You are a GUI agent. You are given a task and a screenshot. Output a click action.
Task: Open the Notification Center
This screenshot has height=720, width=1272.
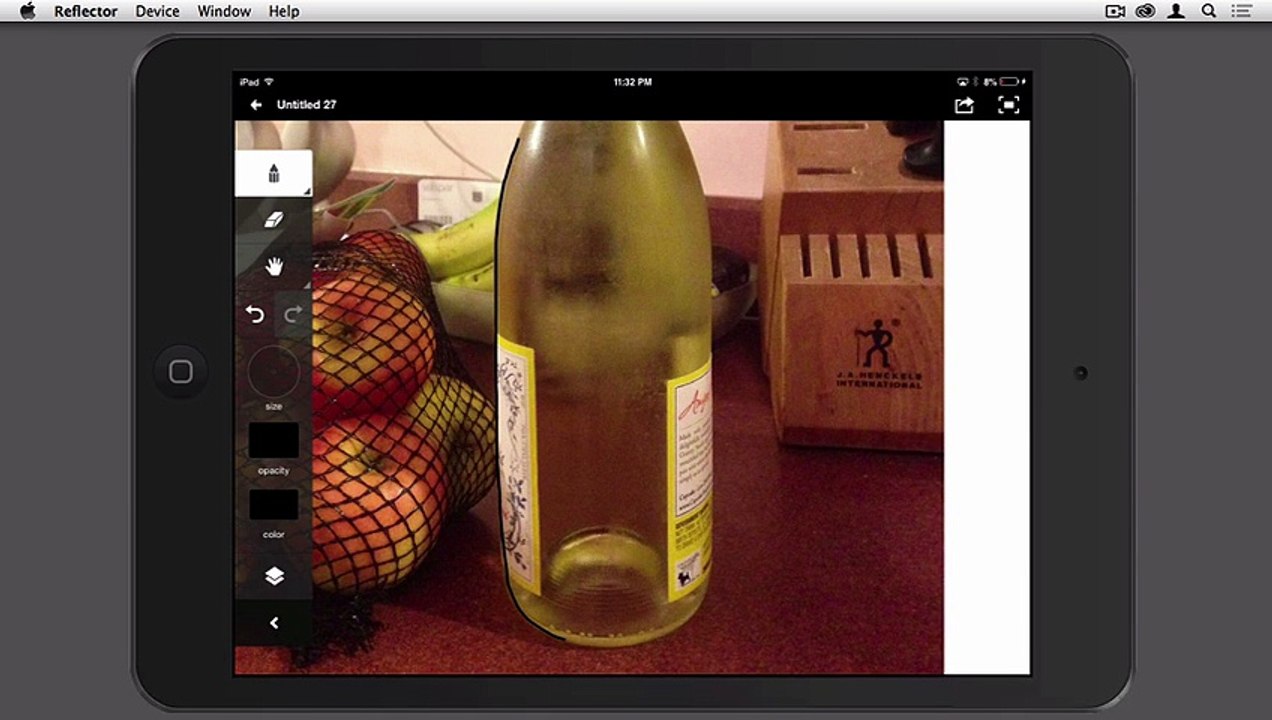pos(1241,11)
